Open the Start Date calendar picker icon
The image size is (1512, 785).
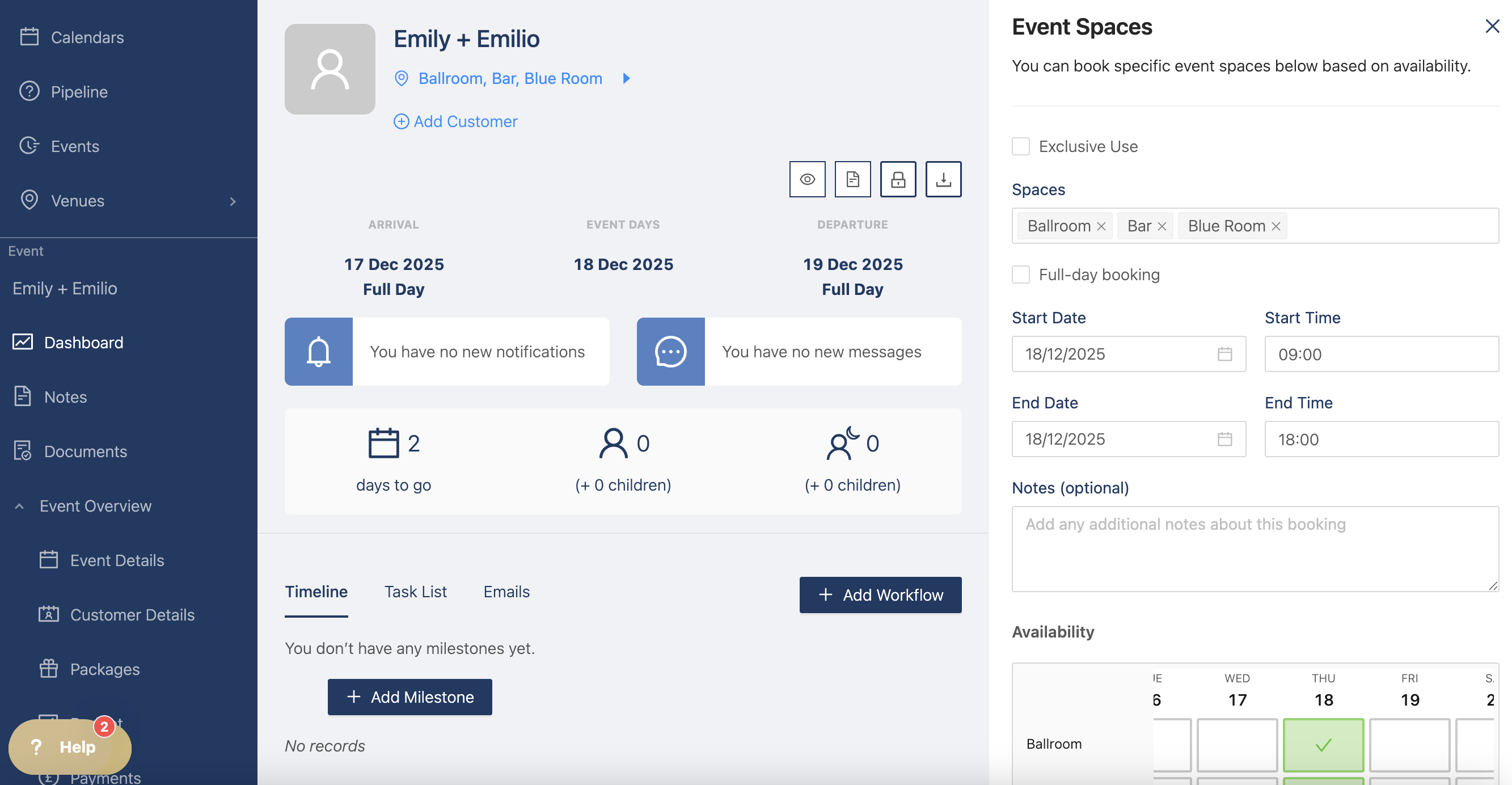point(1224,354)
